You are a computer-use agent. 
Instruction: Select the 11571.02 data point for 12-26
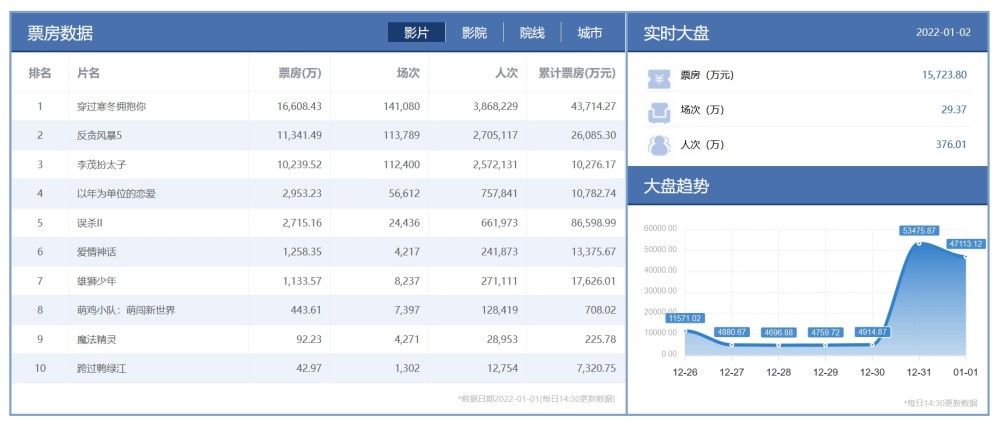(x=686, y=331)
